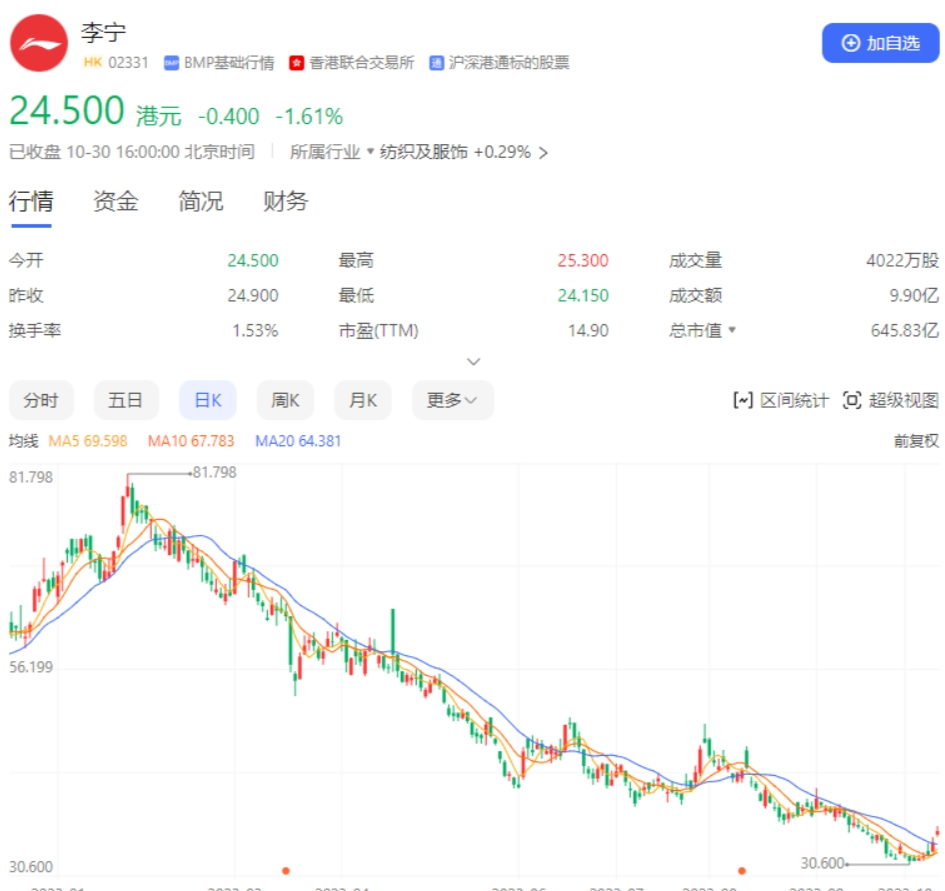Viewport: 945px width, 891px height.
Task: Click the -0.400 price change value
Action: pyautogui.click(x=228, y=116)
